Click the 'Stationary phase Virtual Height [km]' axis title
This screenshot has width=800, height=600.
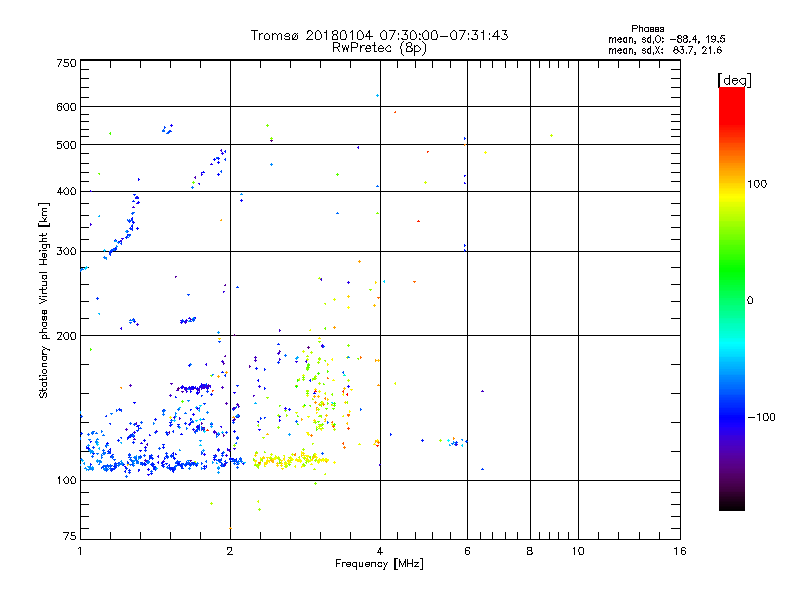coord(44,300)
